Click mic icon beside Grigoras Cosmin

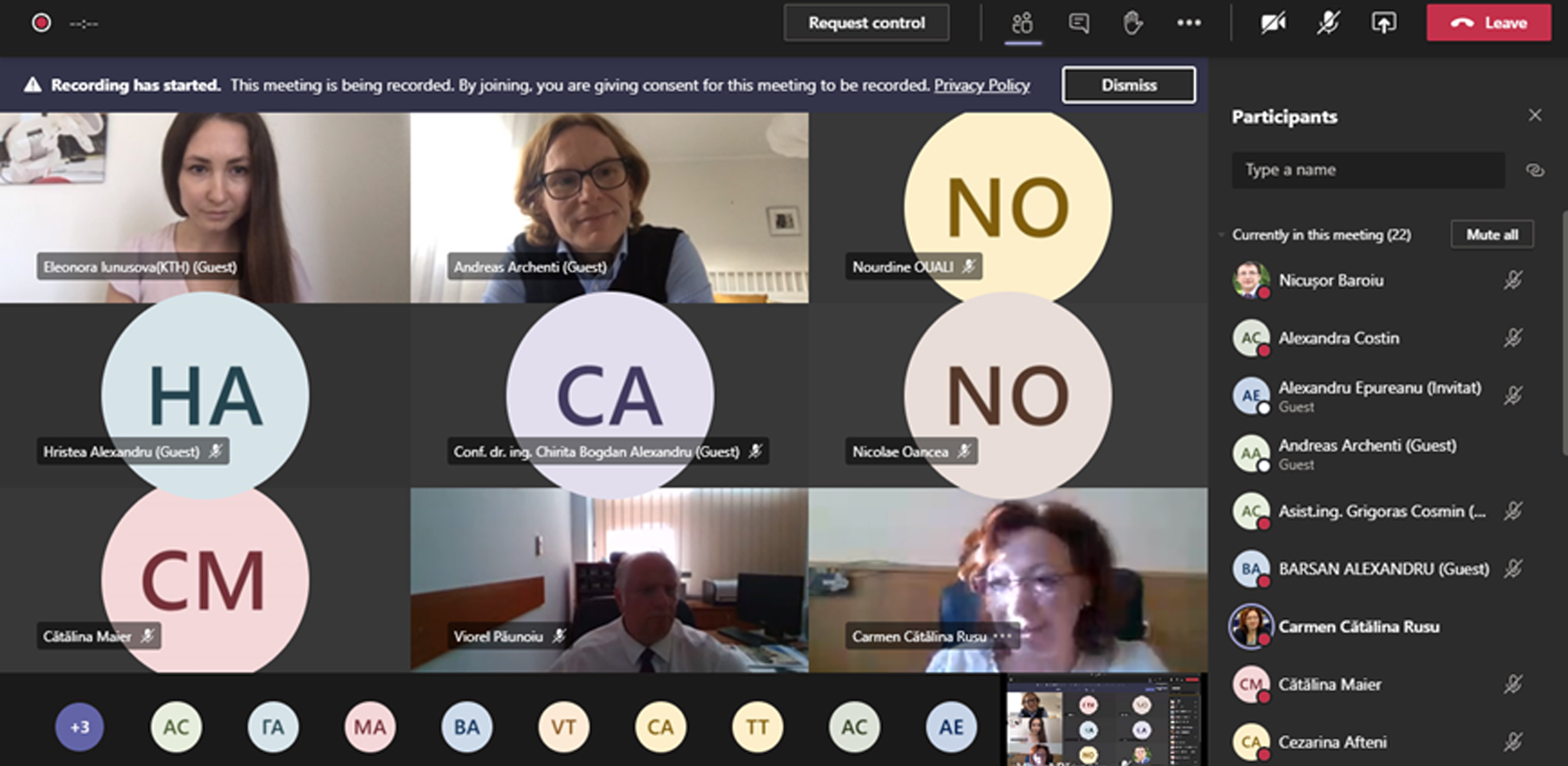[1513, 512]
